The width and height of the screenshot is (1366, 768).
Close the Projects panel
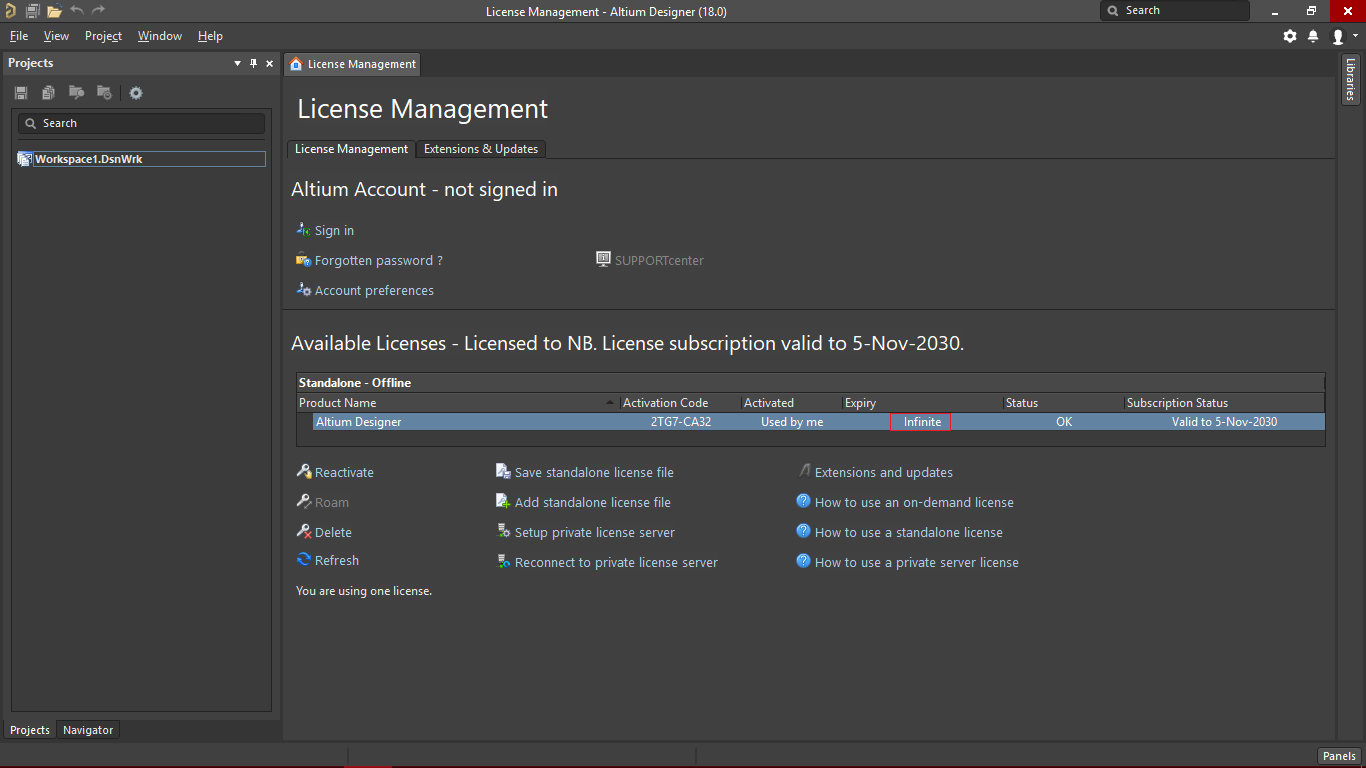coord(270,63)
